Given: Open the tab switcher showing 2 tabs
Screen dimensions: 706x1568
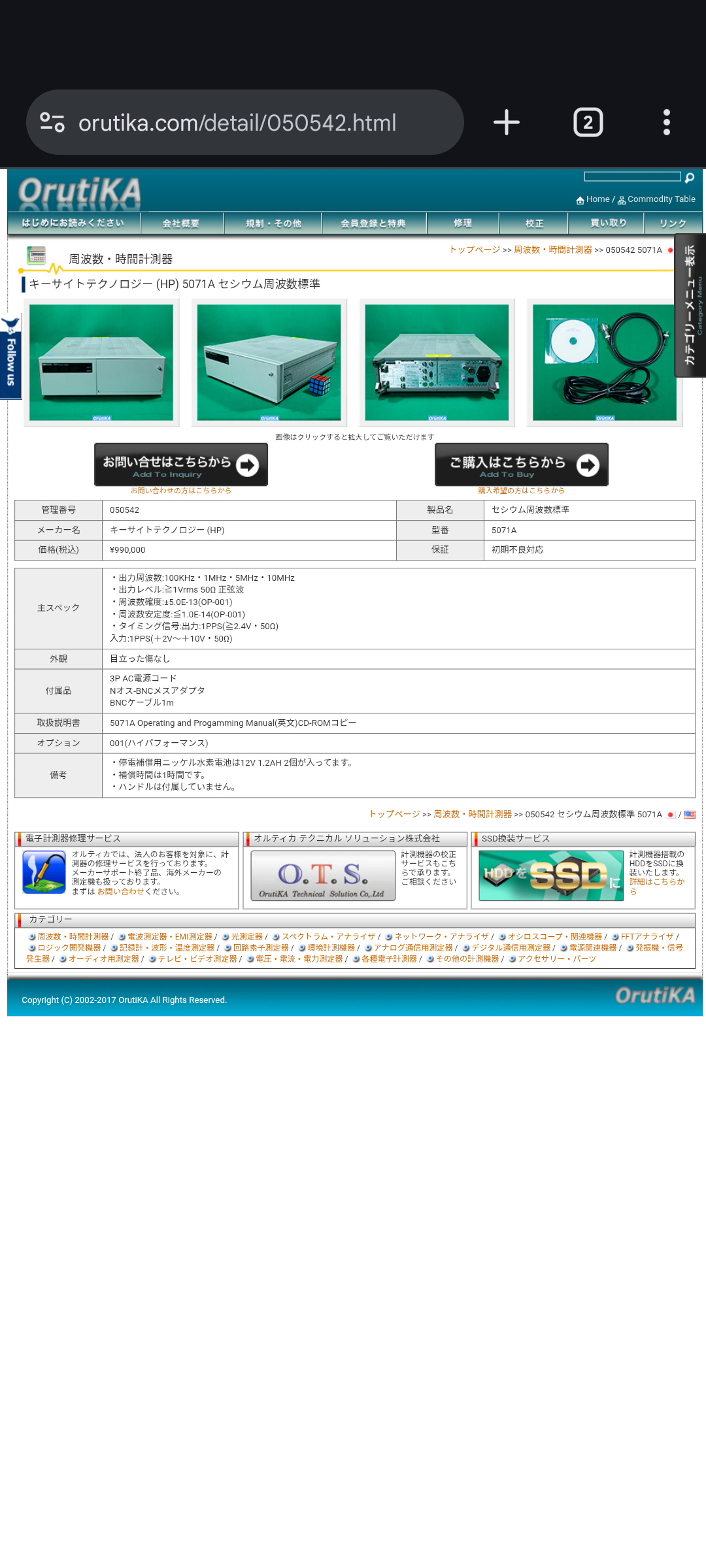Looking at the screenshot, I should click(588, 122).
